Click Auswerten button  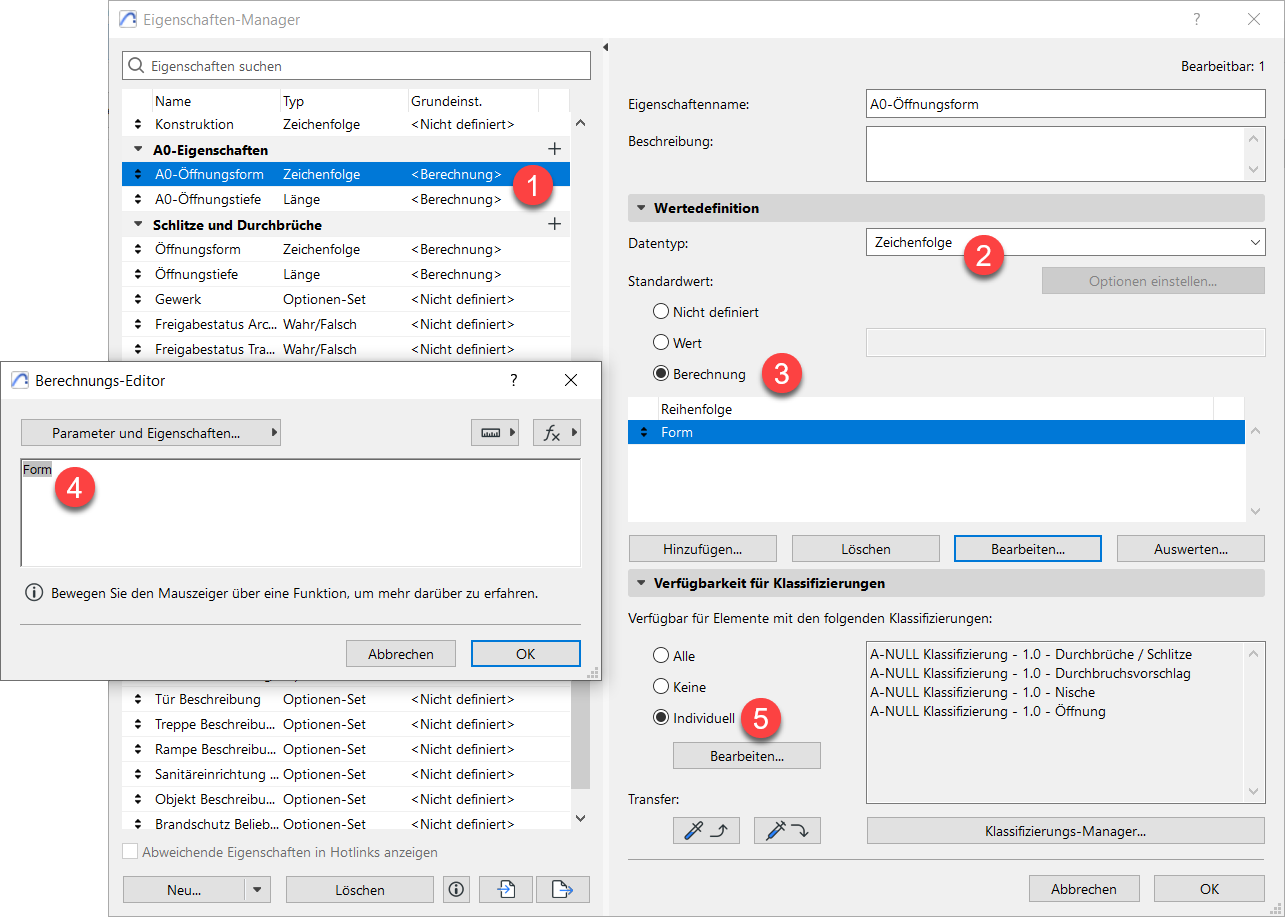coord(1191,549)
